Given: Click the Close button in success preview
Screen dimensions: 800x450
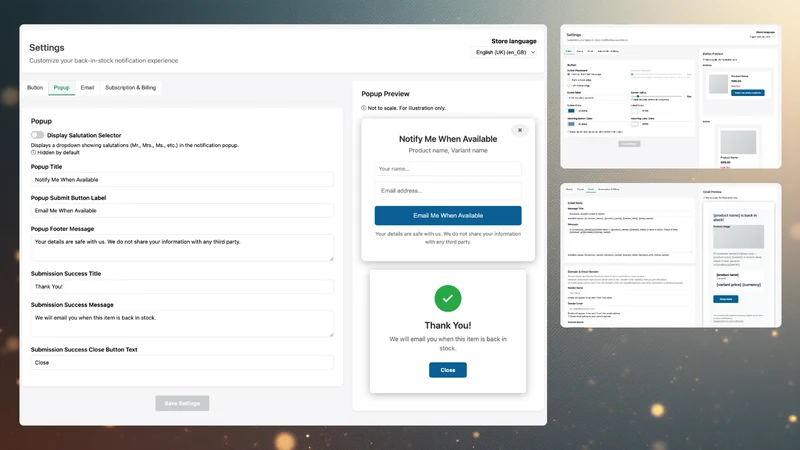Looking at the screenshot, I should tap(447, 370).
